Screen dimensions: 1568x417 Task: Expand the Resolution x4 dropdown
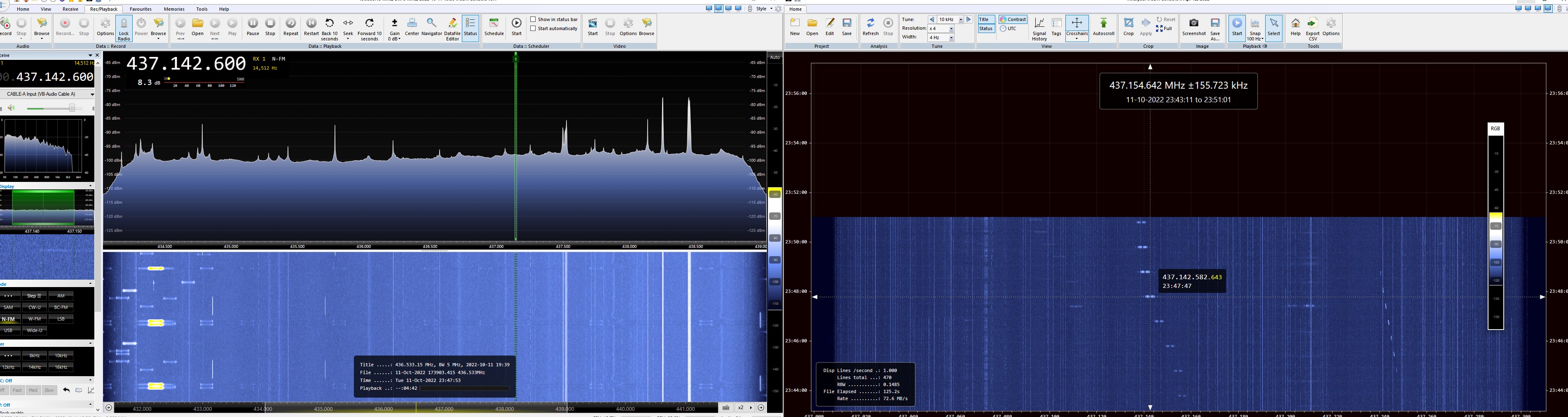point(951,28)
